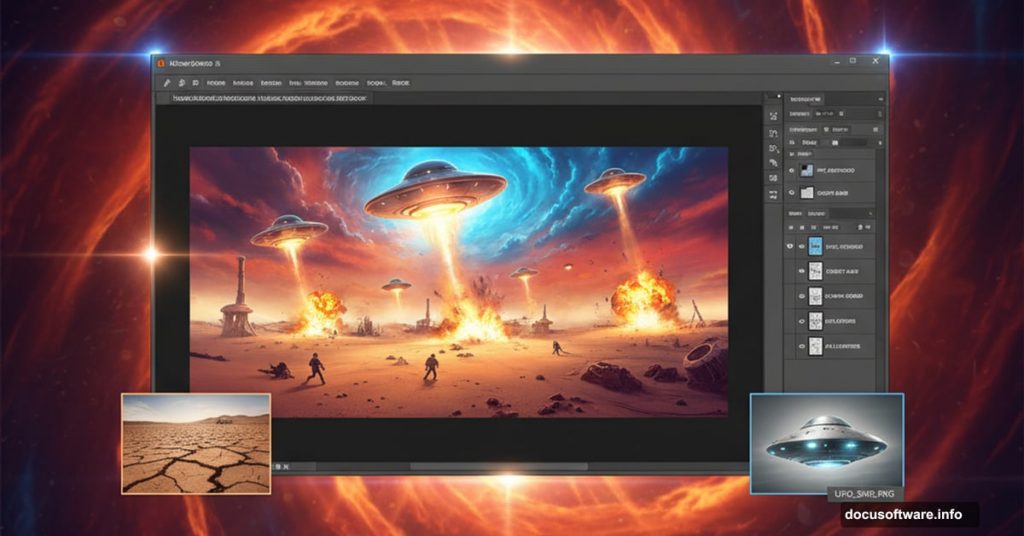Hide the upper layer with the white folder thumbnail
This screenshot has width=1024, height=536.
[792, 193]
